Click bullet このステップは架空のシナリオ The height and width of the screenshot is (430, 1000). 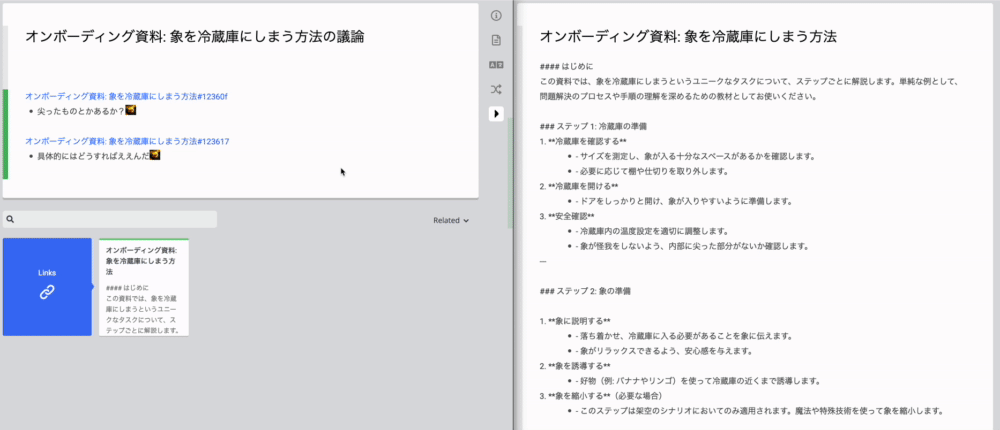[758, 411]
